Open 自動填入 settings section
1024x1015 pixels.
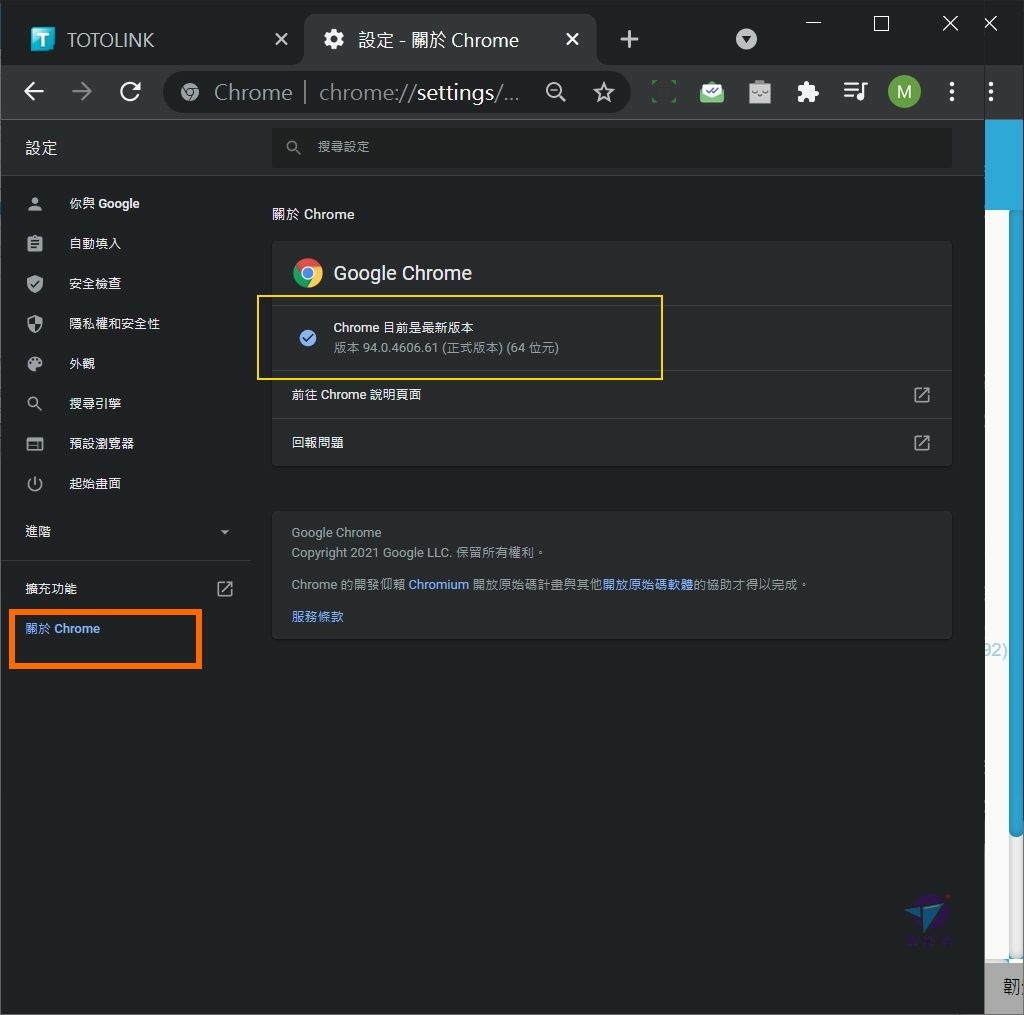point(95,244)
